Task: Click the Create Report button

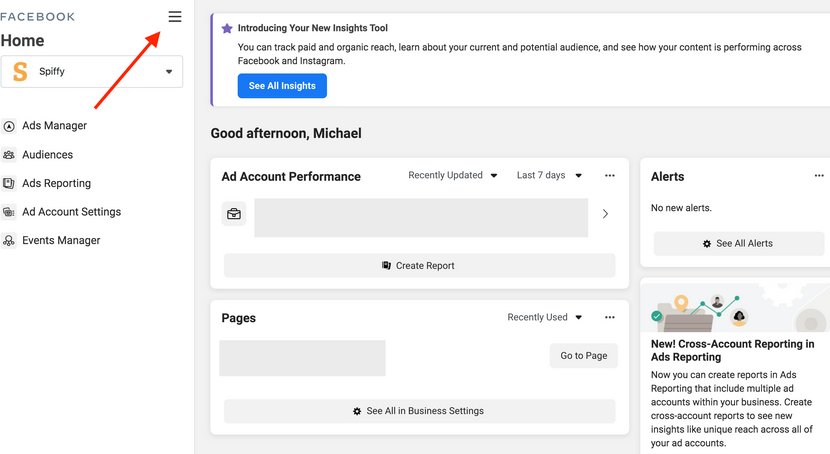Action: coord(419,266)
